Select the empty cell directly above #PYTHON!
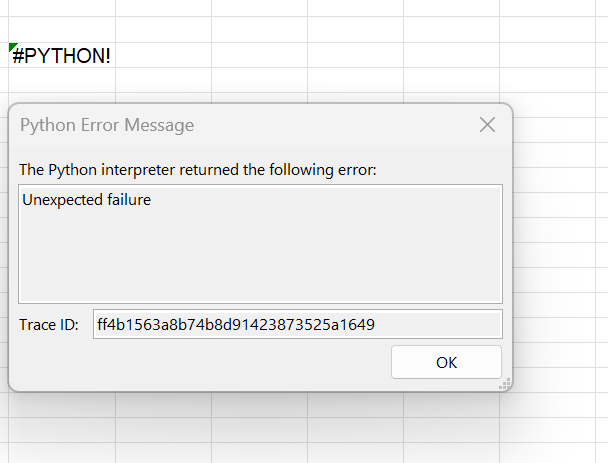The width and height of the screenshot is (608, 463). (x=60, y=30)
